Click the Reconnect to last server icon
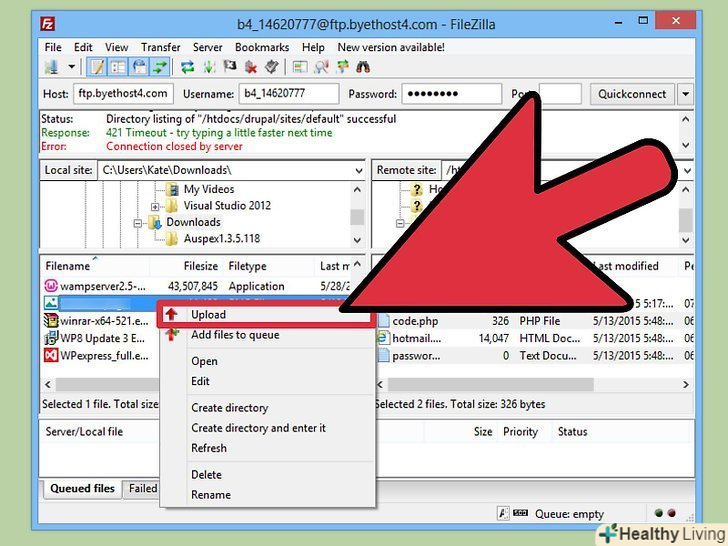 click(272, 67)
